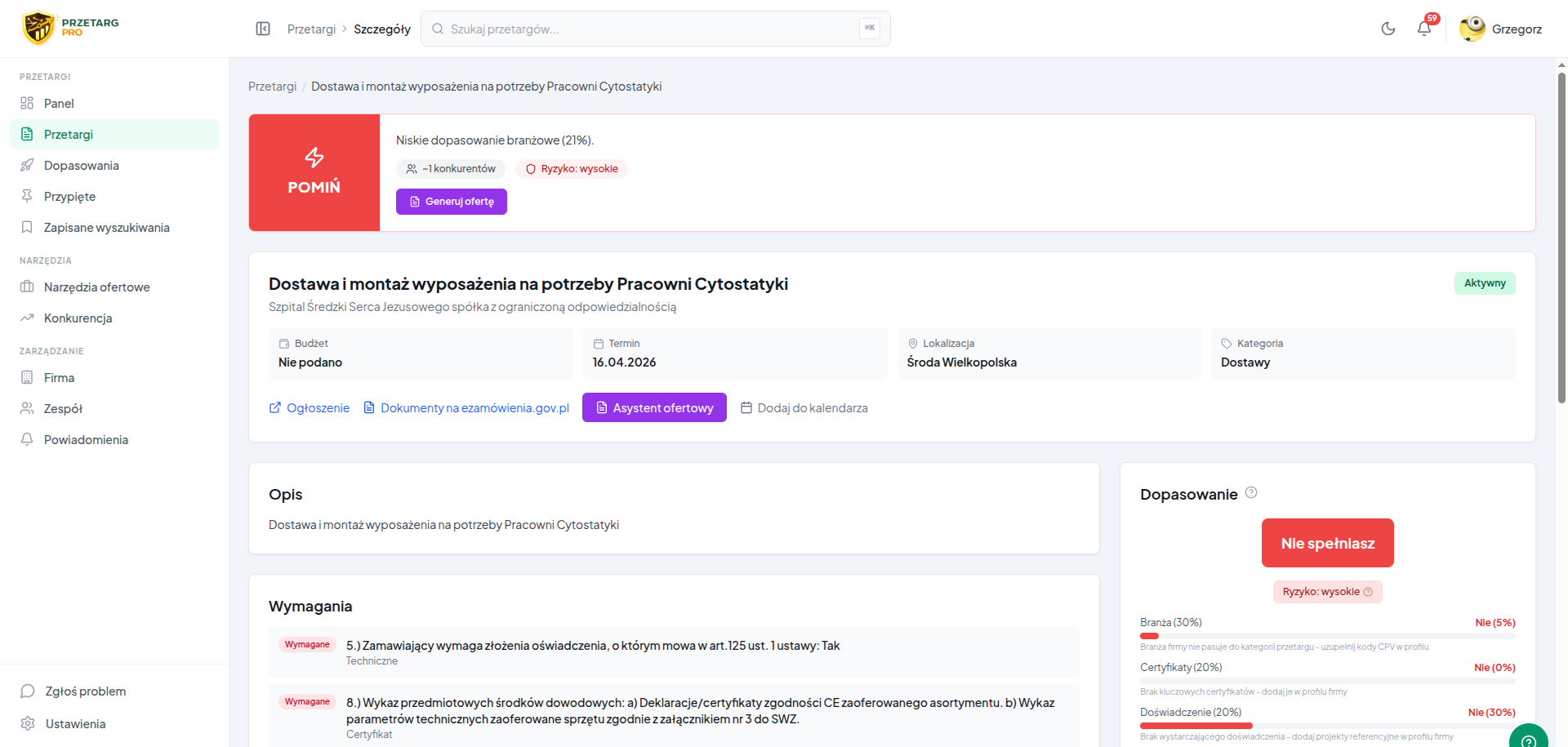Click Dodaj do kalendarza
The image size is (1568, 747).
pyautogui.click(x=804, y=407)
